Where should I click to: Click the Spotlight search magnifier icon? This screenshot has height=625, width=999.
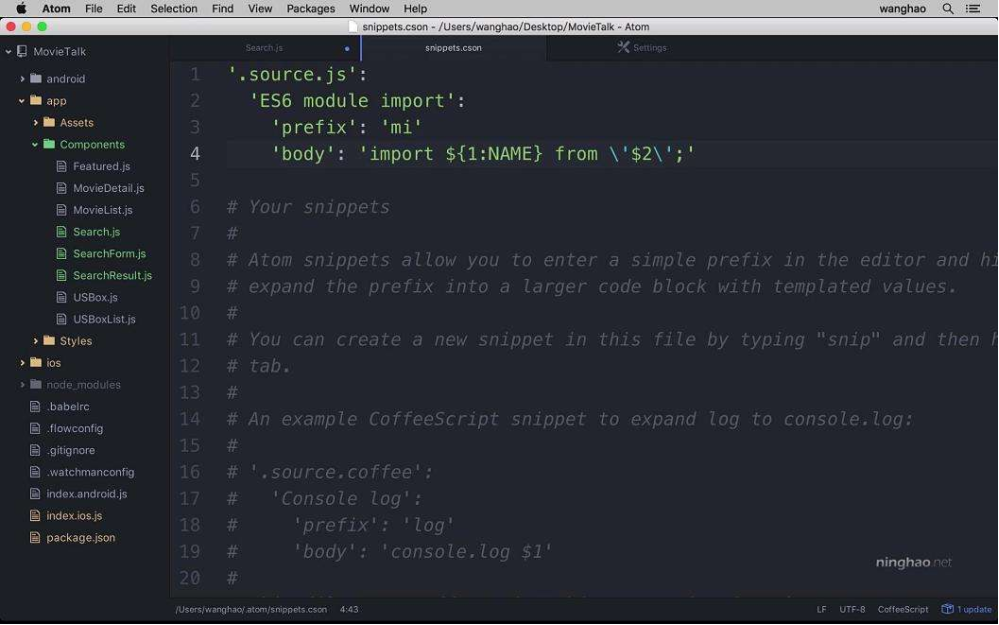click(948, 9)
